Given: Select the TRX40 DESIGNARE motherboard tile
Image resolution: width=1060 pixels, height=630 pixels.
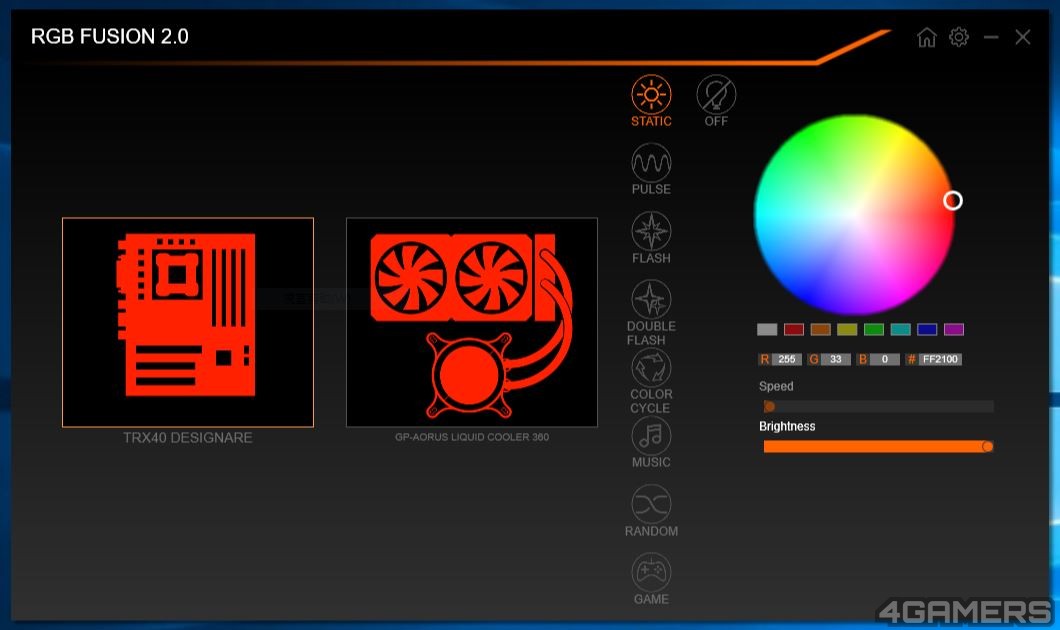Looking at the screenshot, I should coord(188,322).
